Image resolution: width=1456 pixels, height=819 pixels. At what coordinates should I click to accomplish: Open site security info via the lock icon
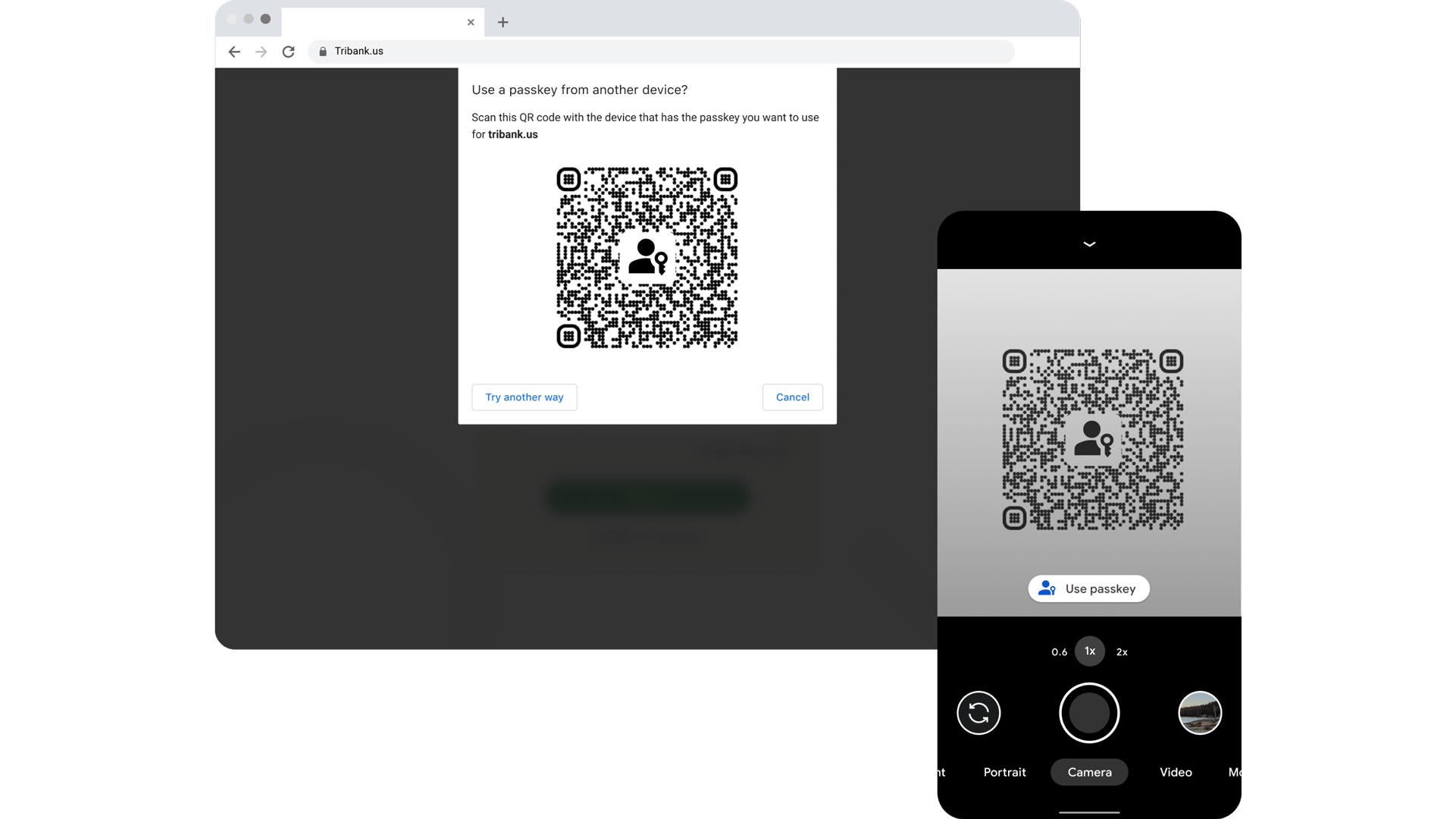[x=322, y=51]
